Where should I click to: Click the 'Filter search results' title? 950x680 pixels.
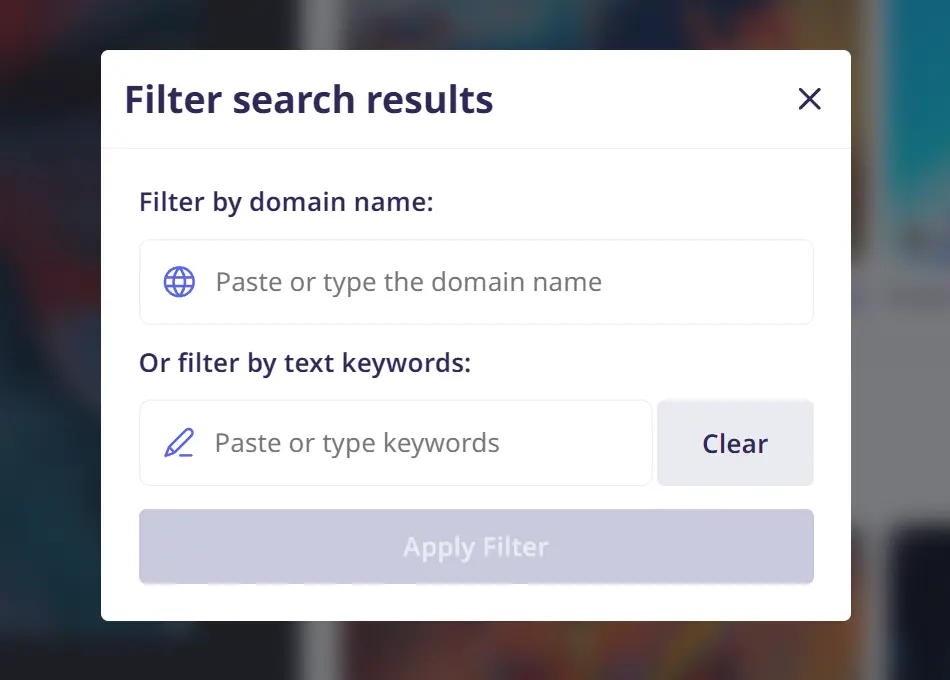pos(308,99)
